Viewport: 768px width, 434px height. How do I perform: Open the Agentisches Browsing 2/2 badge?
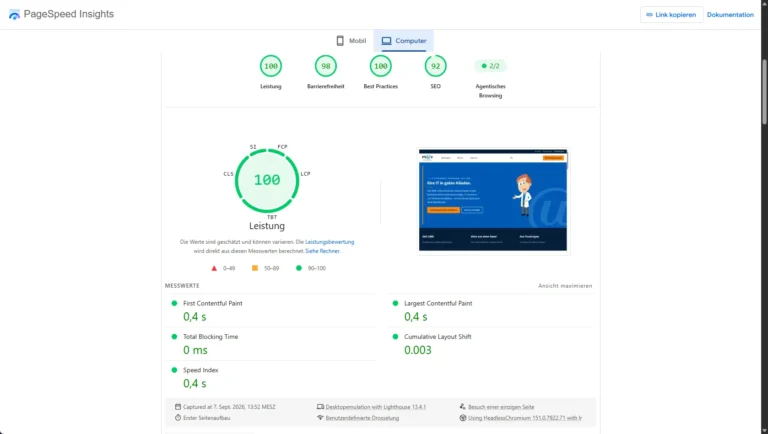pyautogui.click(x=490, y=66)
